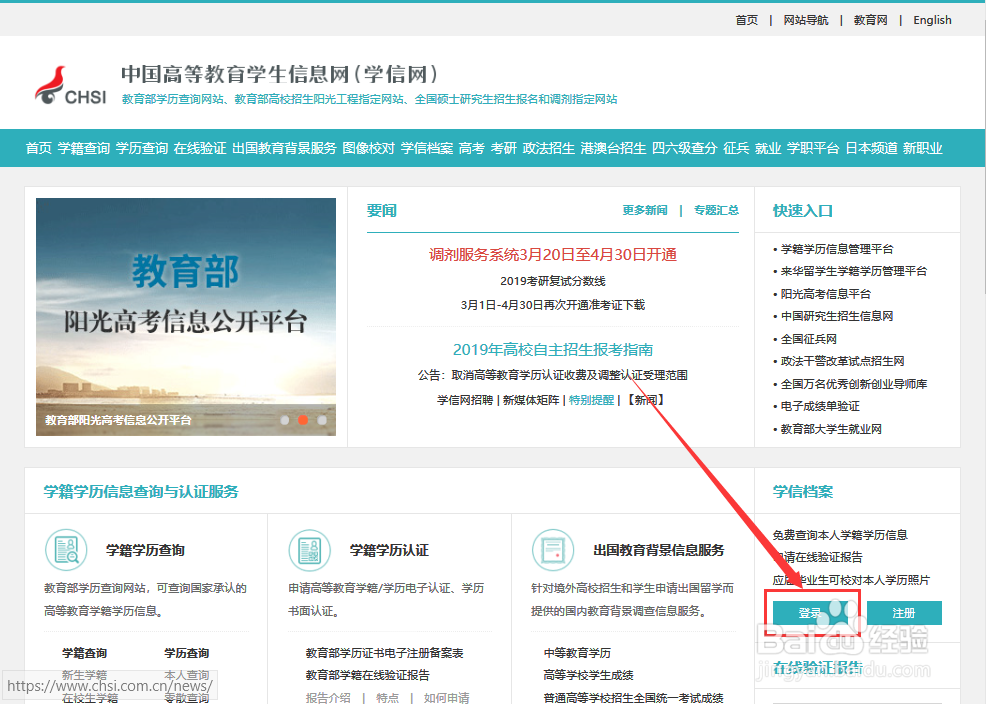Open 免费查询本人学籍学历信息 link
Viewport: 986px width, 704px height.
click(839, 535)
